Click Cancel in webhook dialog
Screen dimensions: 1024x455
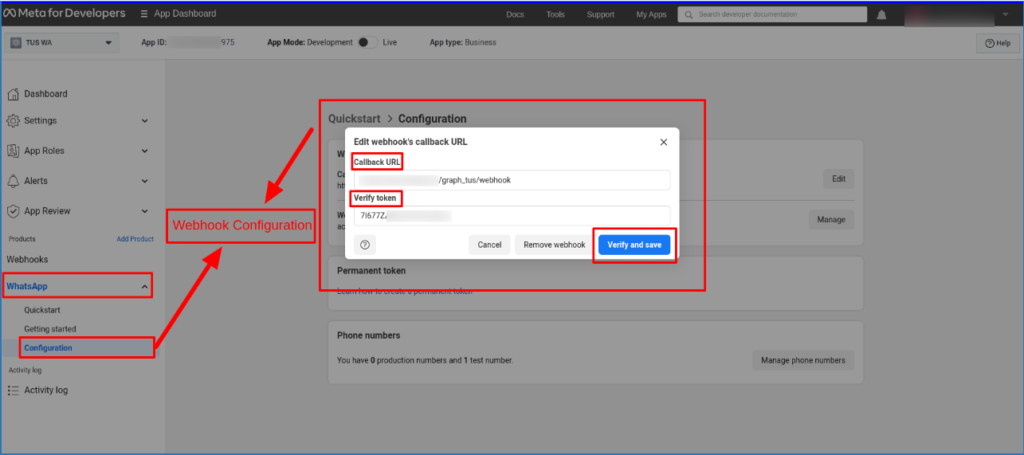[489, 245]
